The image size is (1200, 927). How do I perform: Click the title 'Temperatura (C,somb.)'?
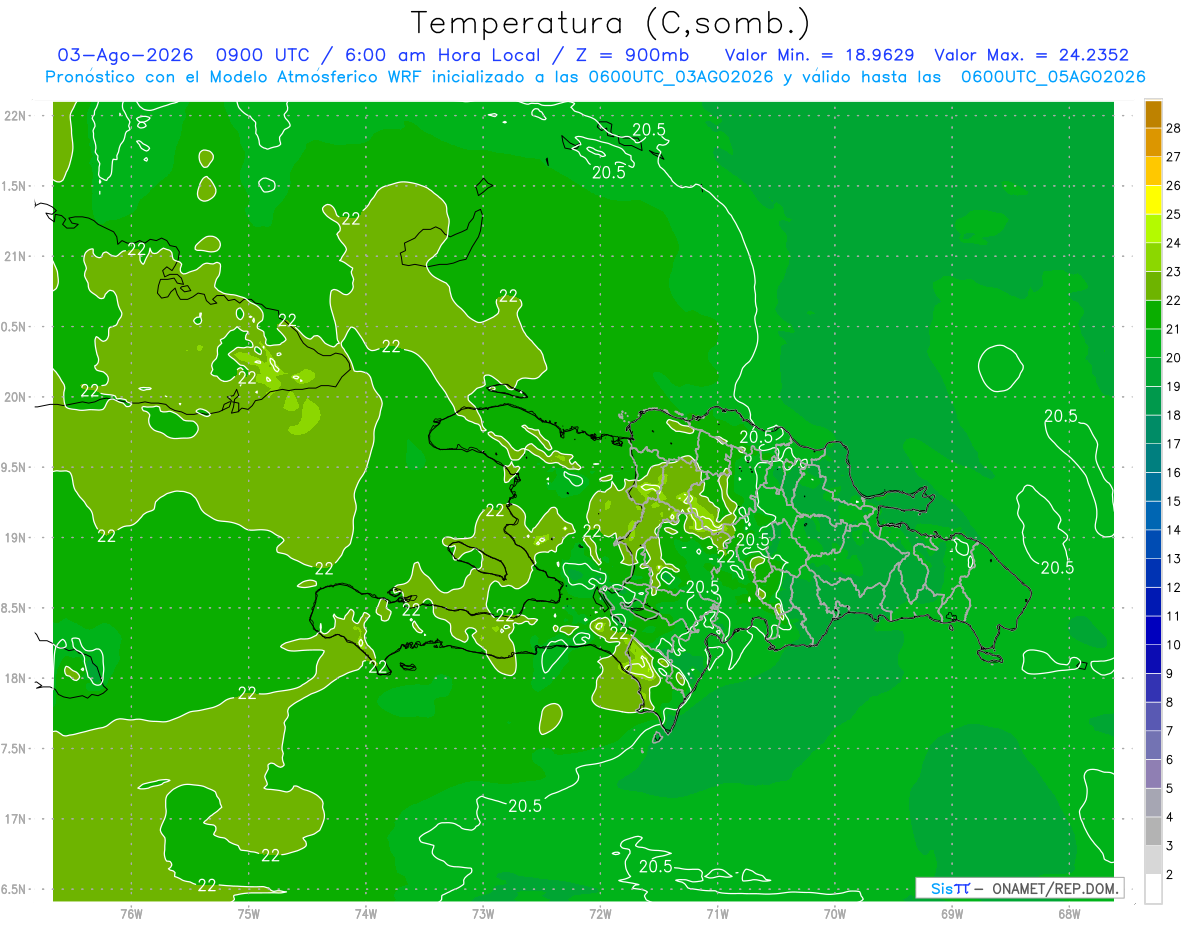tap(610, 22)
